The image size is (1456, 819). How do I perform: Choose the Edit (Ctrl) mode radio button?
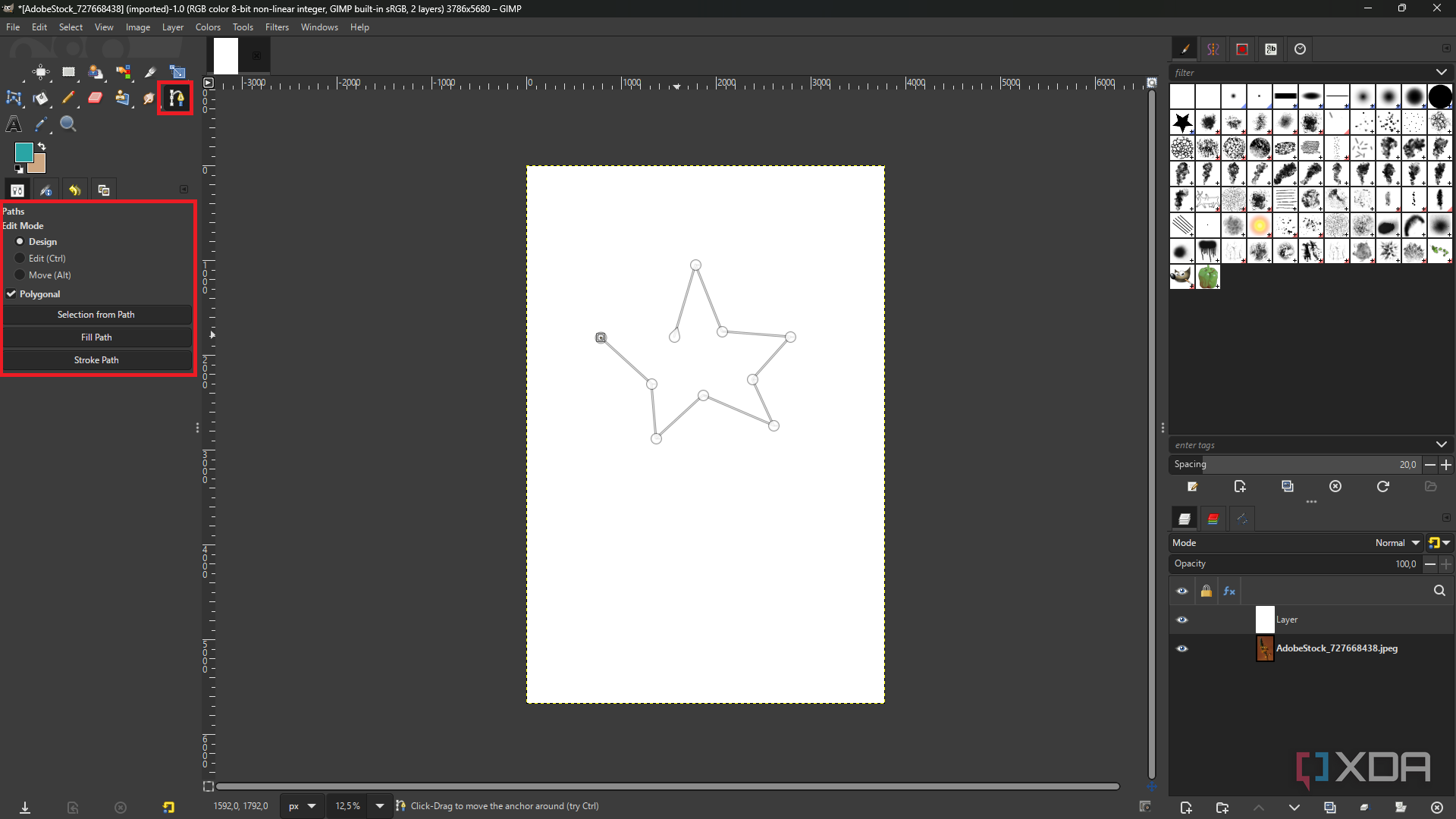click(x=20, y=258)
